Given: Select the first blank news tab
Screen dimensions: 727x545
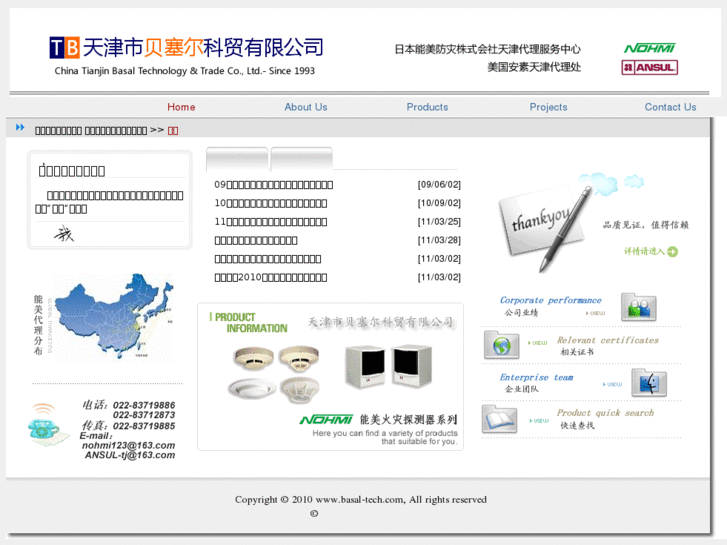Looking at the screenshot, I should pos(237,158).
